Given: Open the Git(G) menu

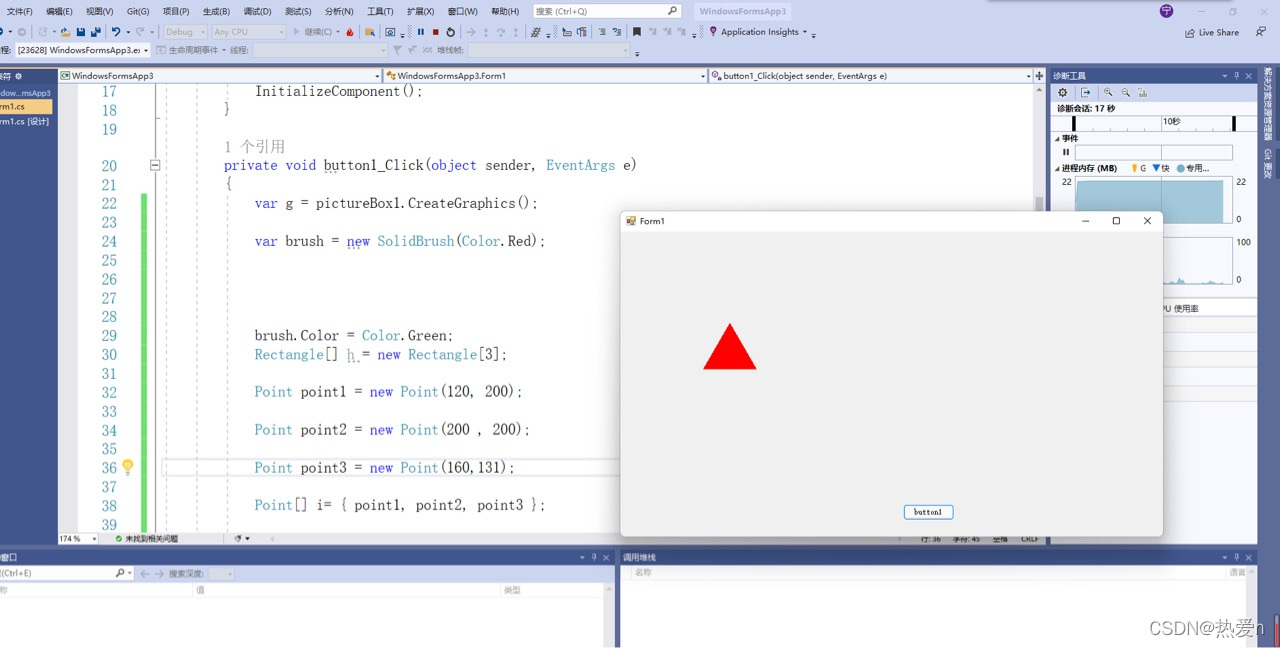Looking at the screenshot, I should pyautogui.click(x=138, y=11).
